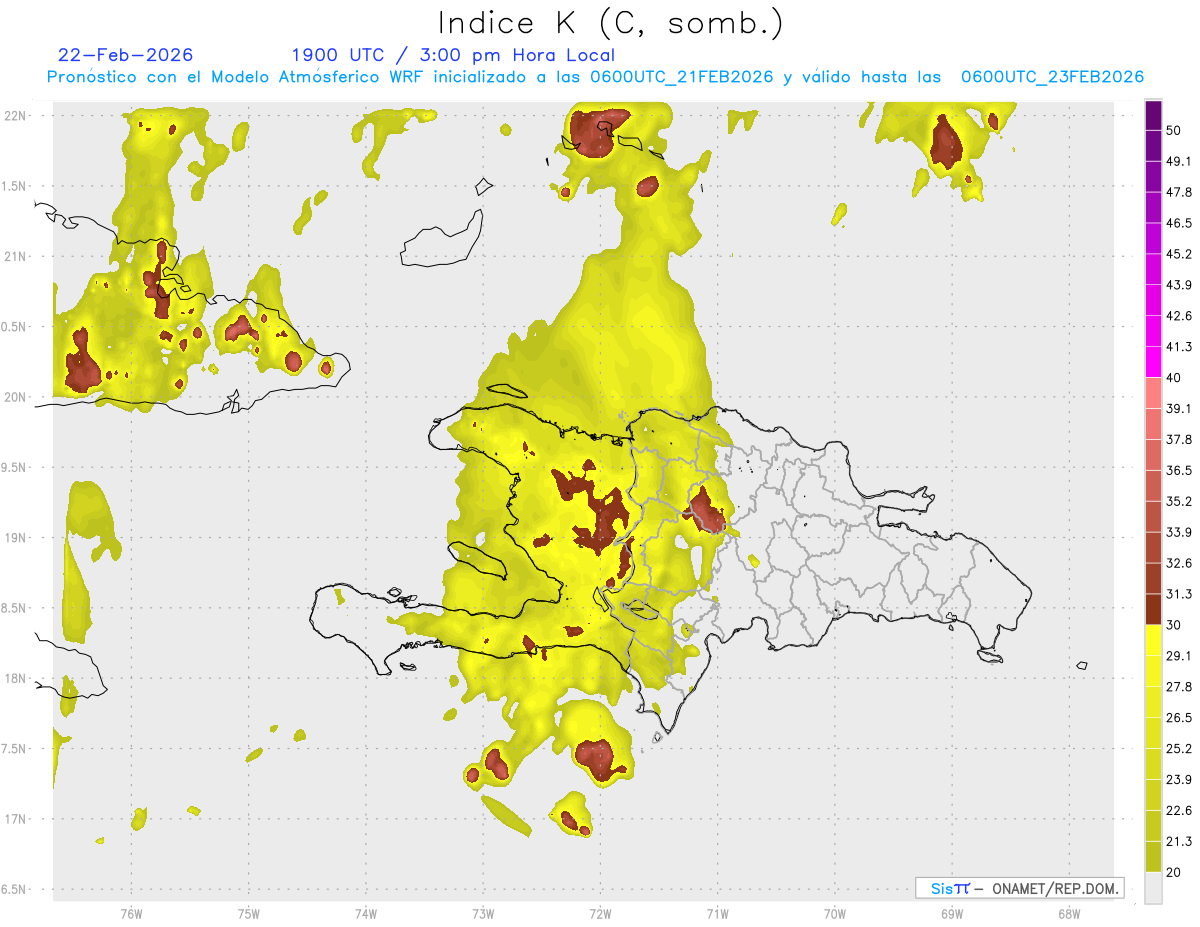
Task: Click the "Indice K (C, somb.)" title
Action: pyautogui.click(x=611, y=23)
